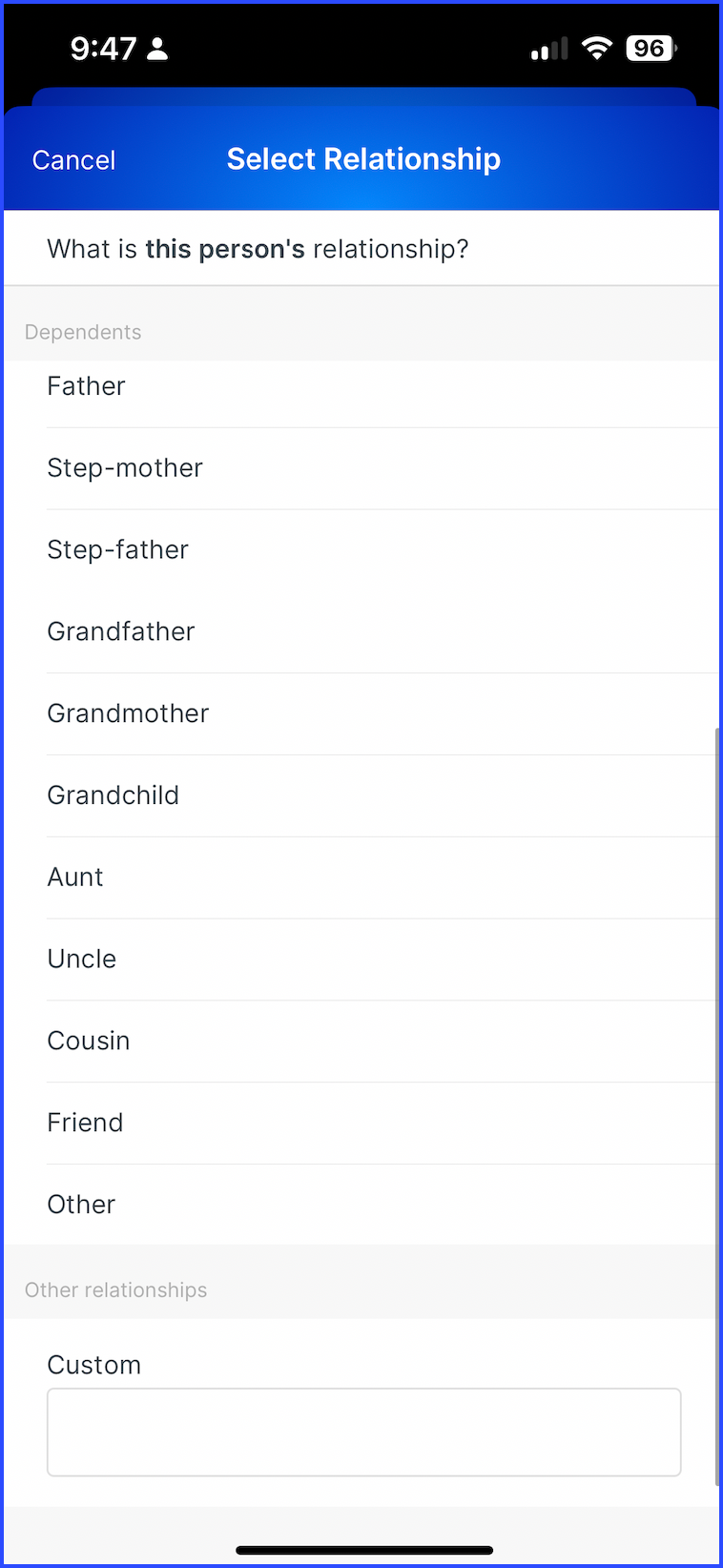Pick Uncle from the list

tap(362, 960)
